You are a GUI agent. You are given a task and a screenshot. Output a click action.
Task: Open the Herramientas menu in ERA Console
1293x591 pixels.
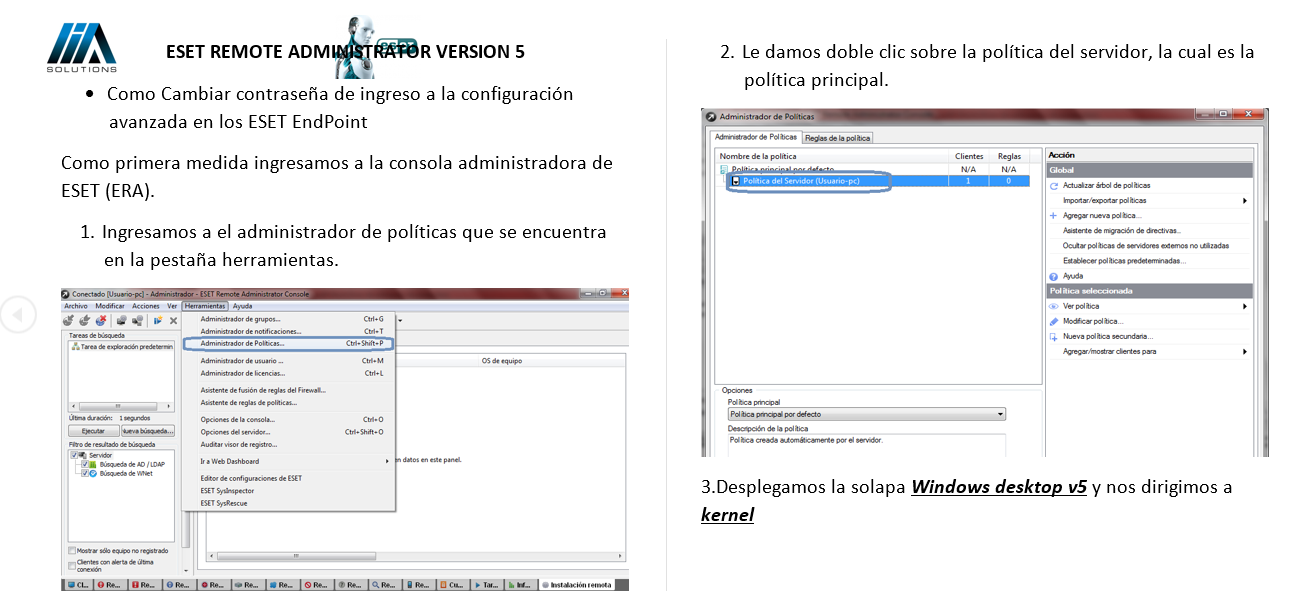point(205,306)
